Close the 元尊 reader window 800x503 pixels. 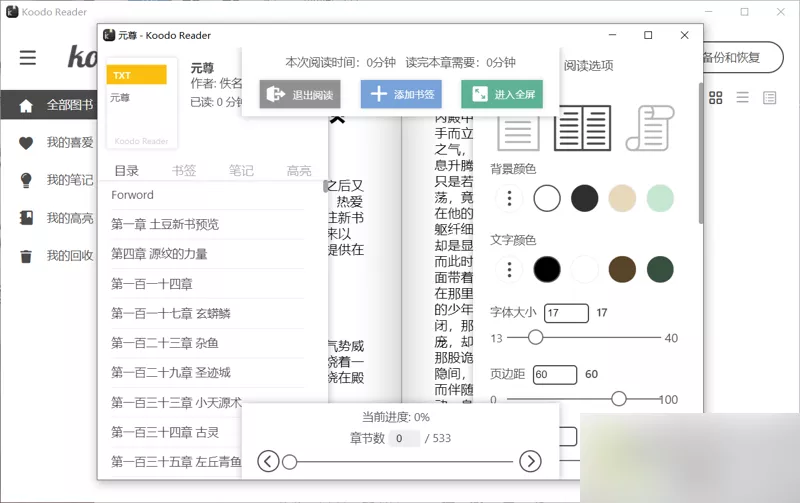pyautogui.click(x=685, y=35)
